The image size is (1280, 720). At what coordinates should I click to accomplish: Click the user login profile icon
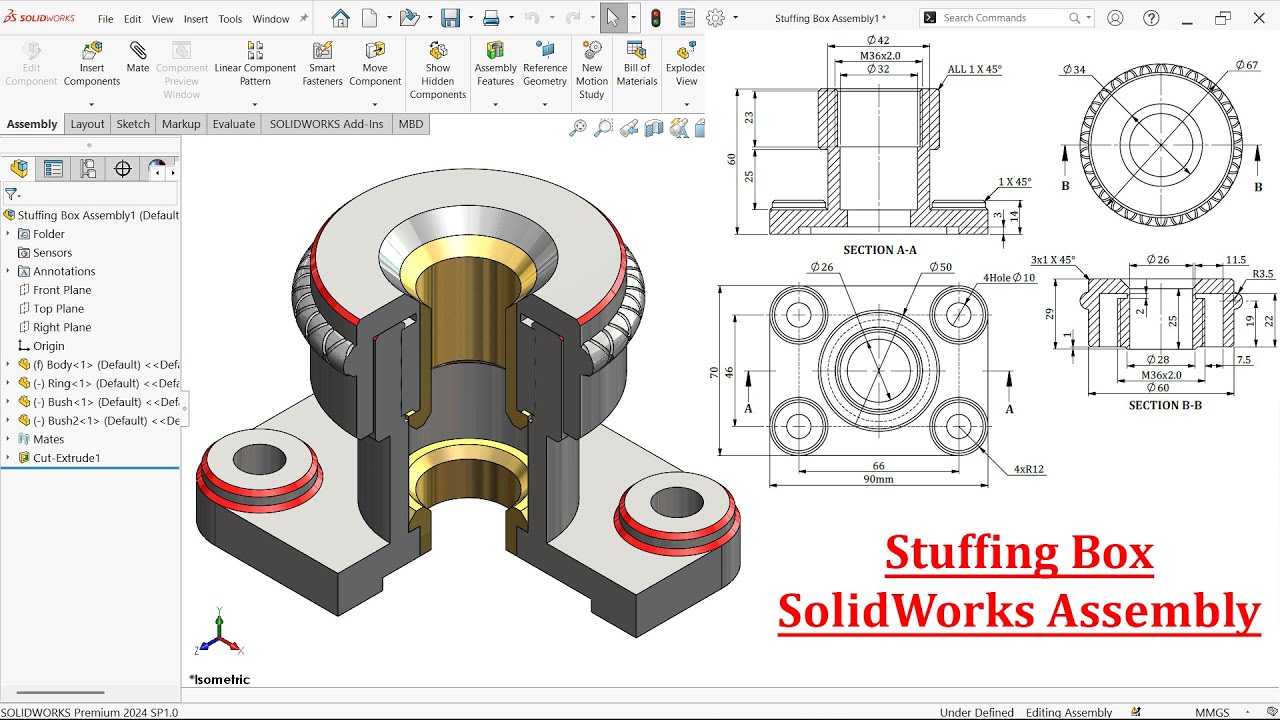[x=1115, y=18]
